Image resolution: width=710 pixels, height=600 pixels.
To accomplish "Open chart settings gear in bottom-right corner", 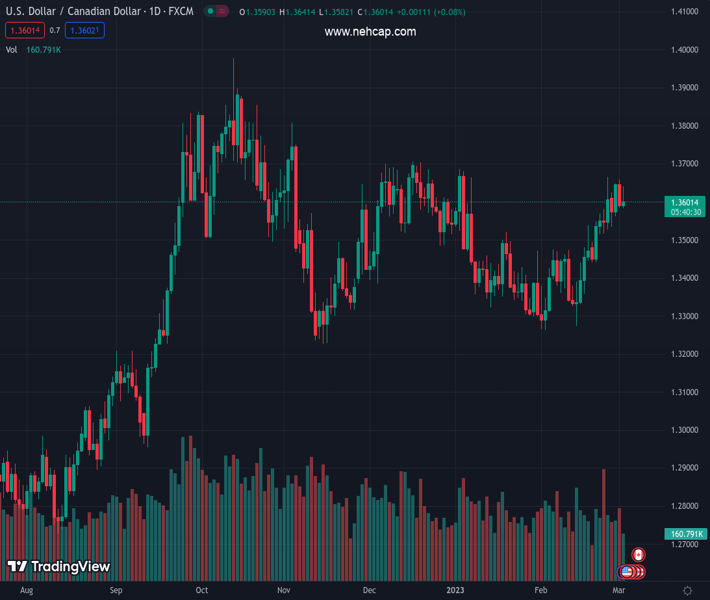I will coord(687,591).
